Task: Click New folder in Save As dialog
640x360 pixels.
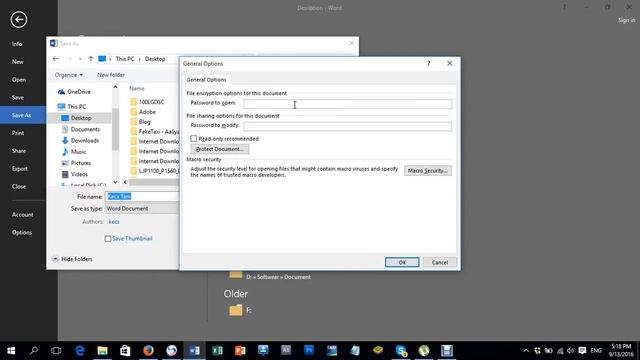Action: click(x=111, y=75)
